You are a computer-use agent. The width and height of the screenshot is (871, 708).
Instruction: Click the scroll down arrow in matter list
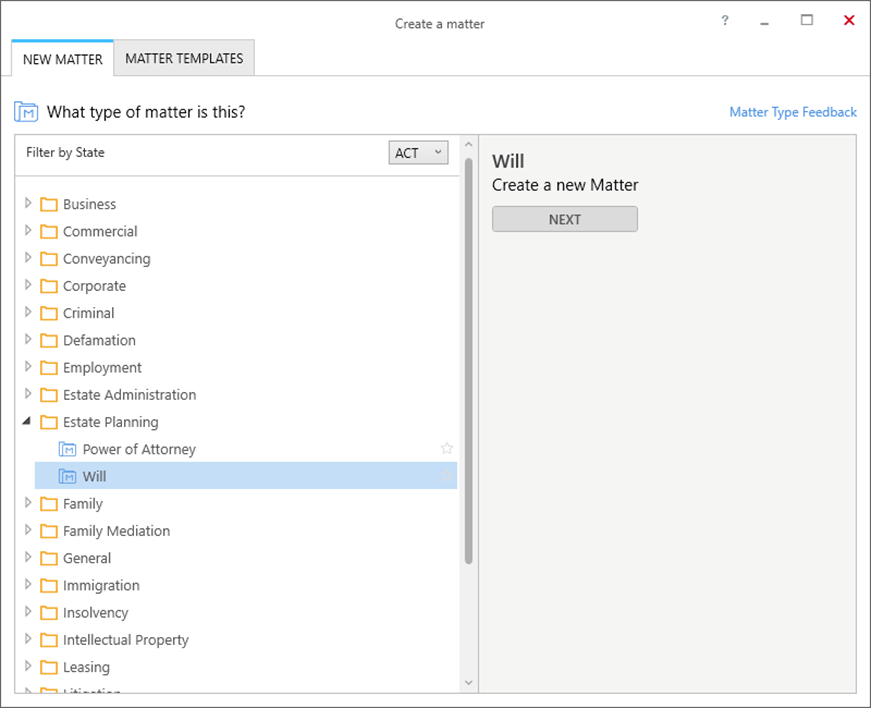click(x=467, y=682)
